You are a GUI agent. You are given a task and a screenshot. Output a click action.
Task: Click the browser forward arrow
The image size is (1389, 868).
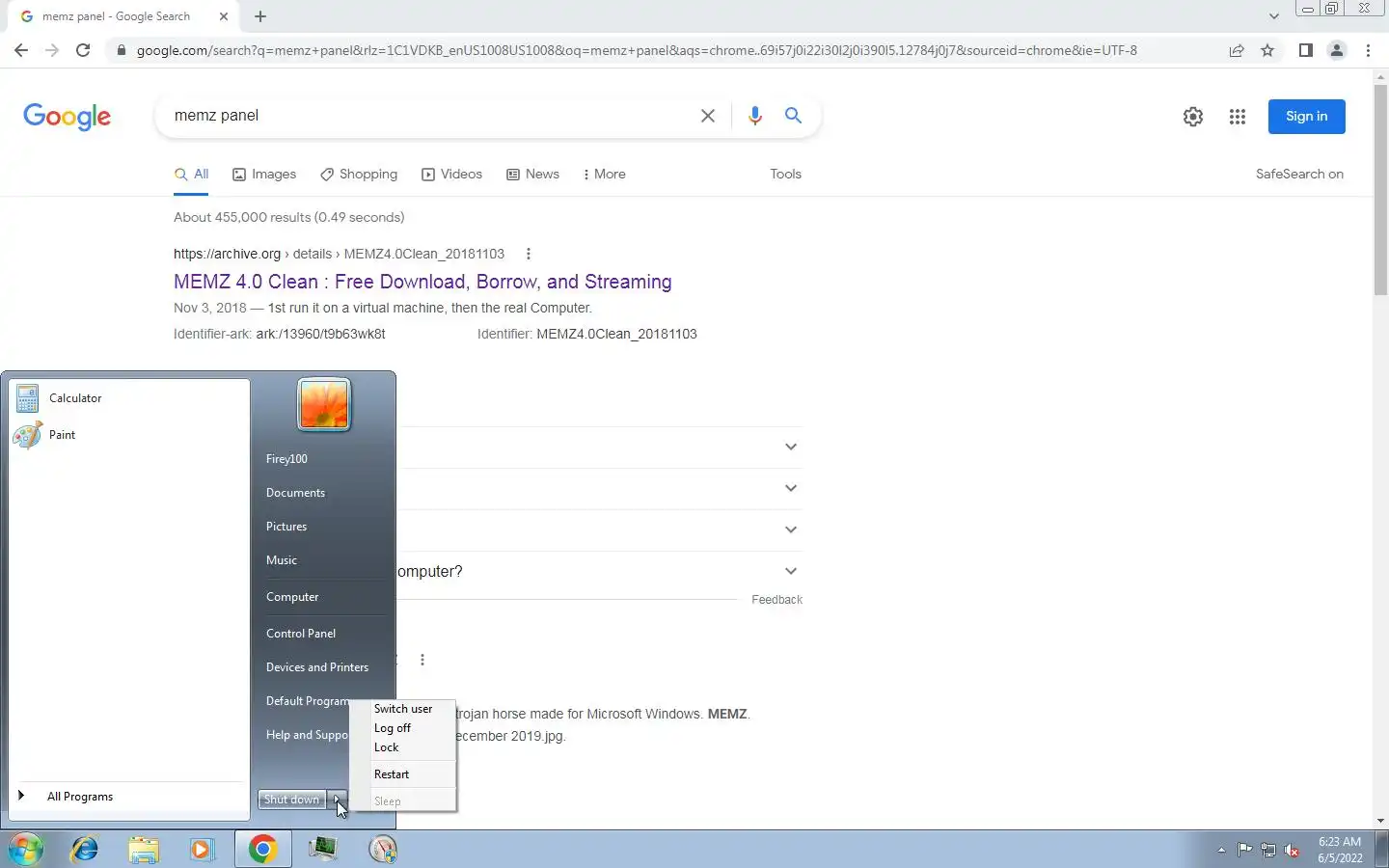(52, 50)
